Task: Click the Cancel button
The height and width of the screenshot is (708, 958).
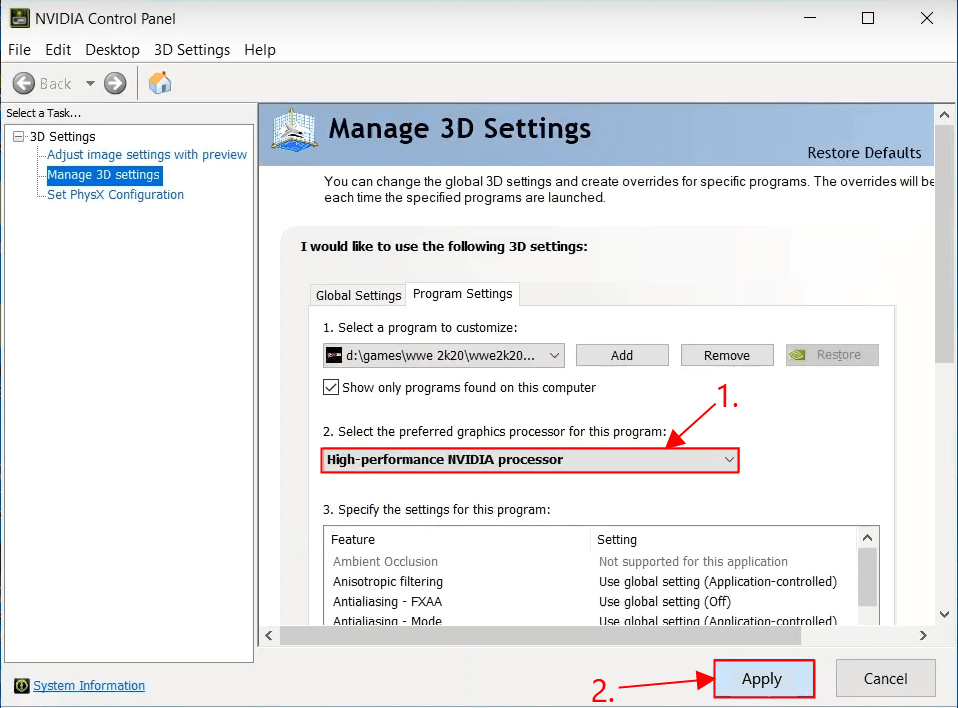Action: click(x=885, y=679)
